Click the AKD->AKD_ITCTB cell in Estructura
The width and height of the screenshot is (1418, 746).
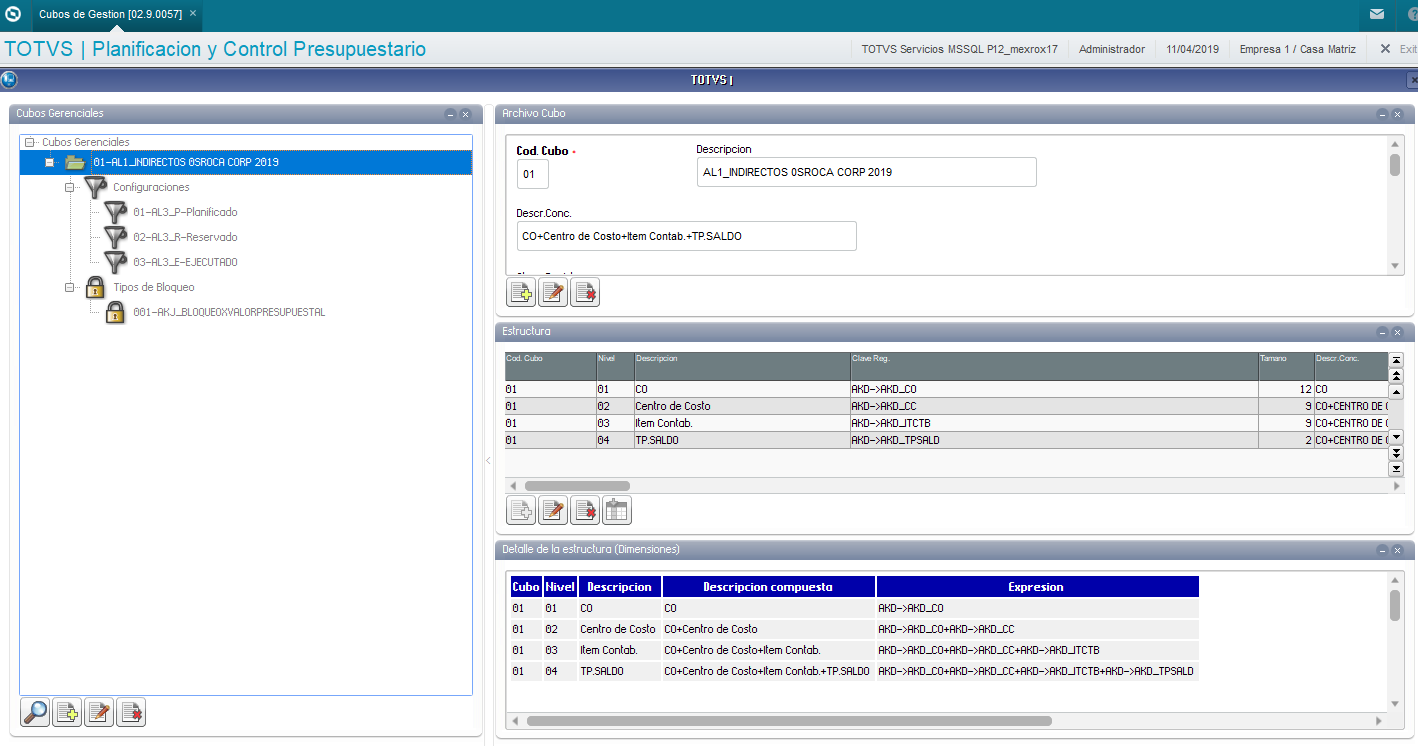[x=1054, y=423]
